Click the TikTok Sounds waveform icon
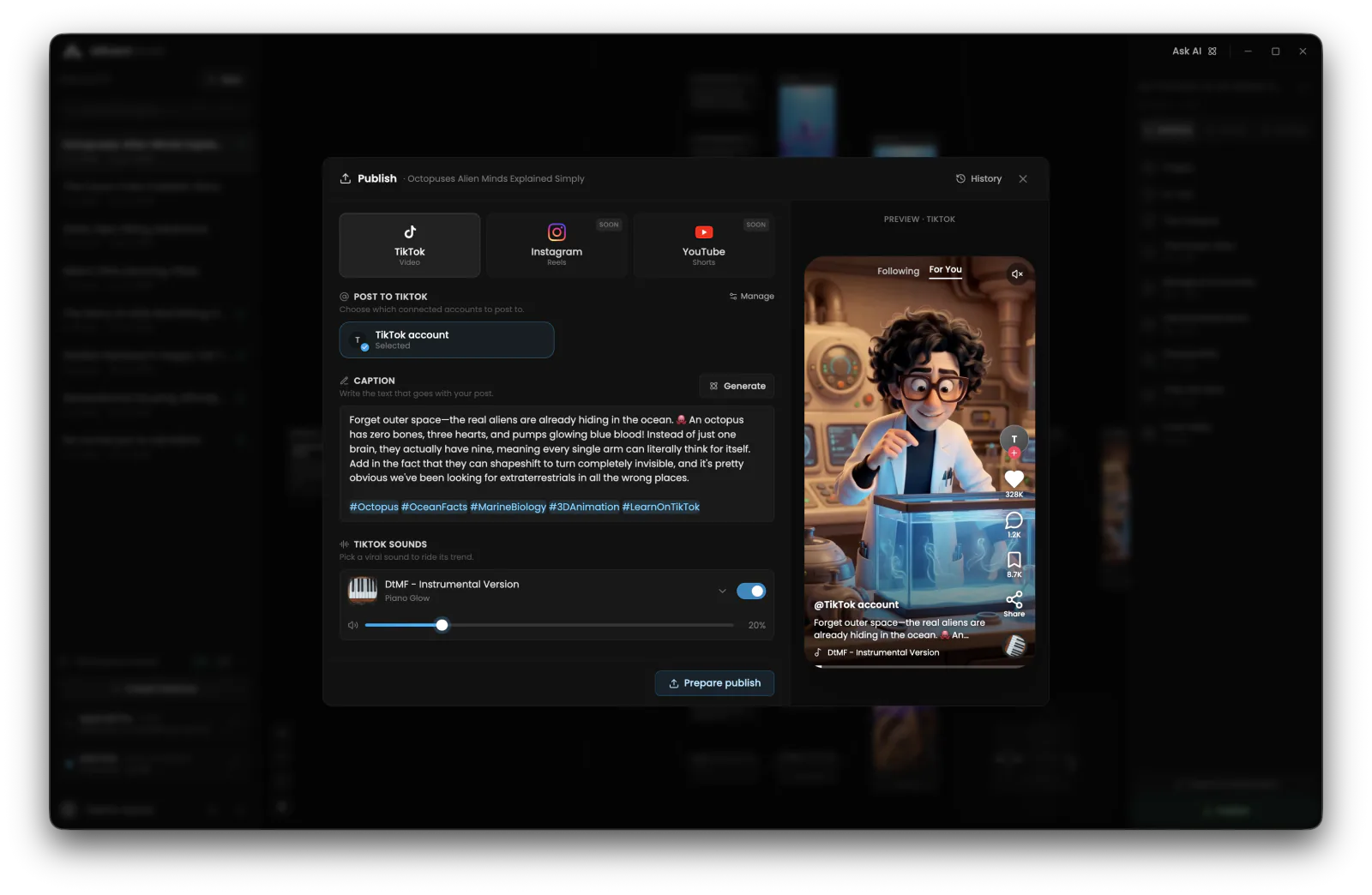 (x=345, y=544)
